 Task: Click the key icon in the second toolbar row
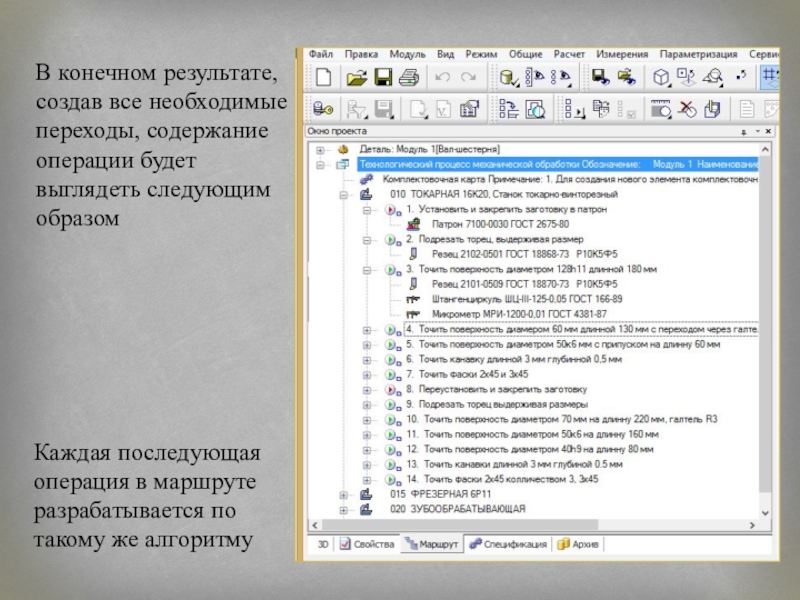(x=322, y=109)
